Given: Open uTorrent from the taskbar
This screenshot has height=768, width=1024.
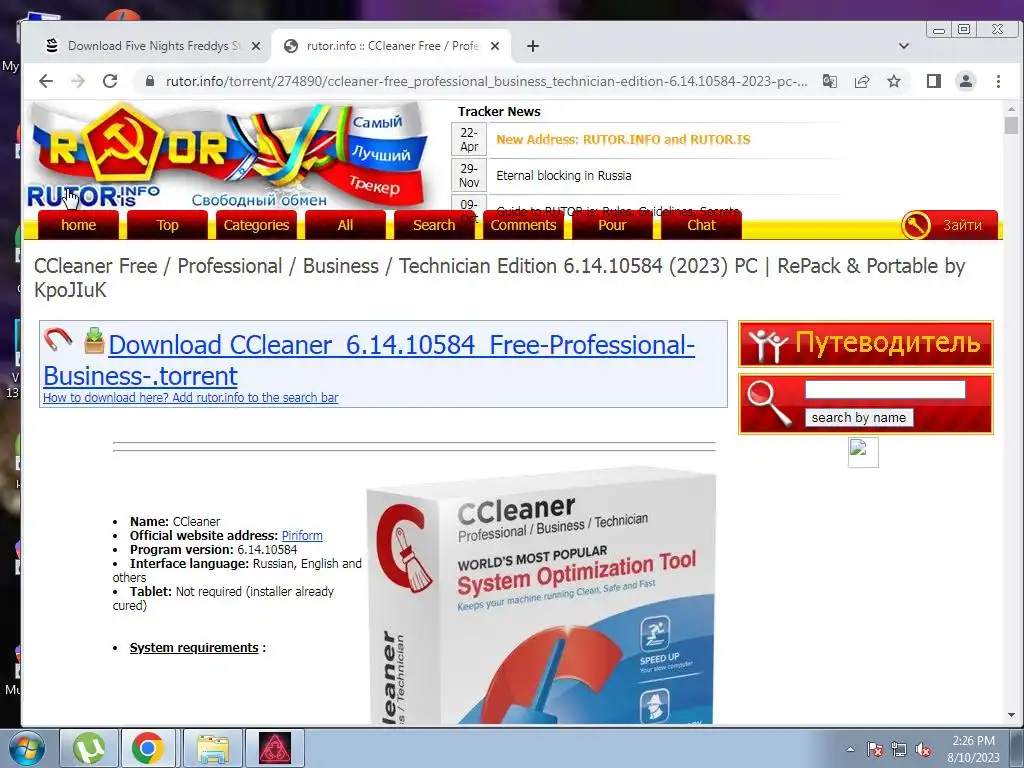Looking at the screenshot, I should point(89,748).
